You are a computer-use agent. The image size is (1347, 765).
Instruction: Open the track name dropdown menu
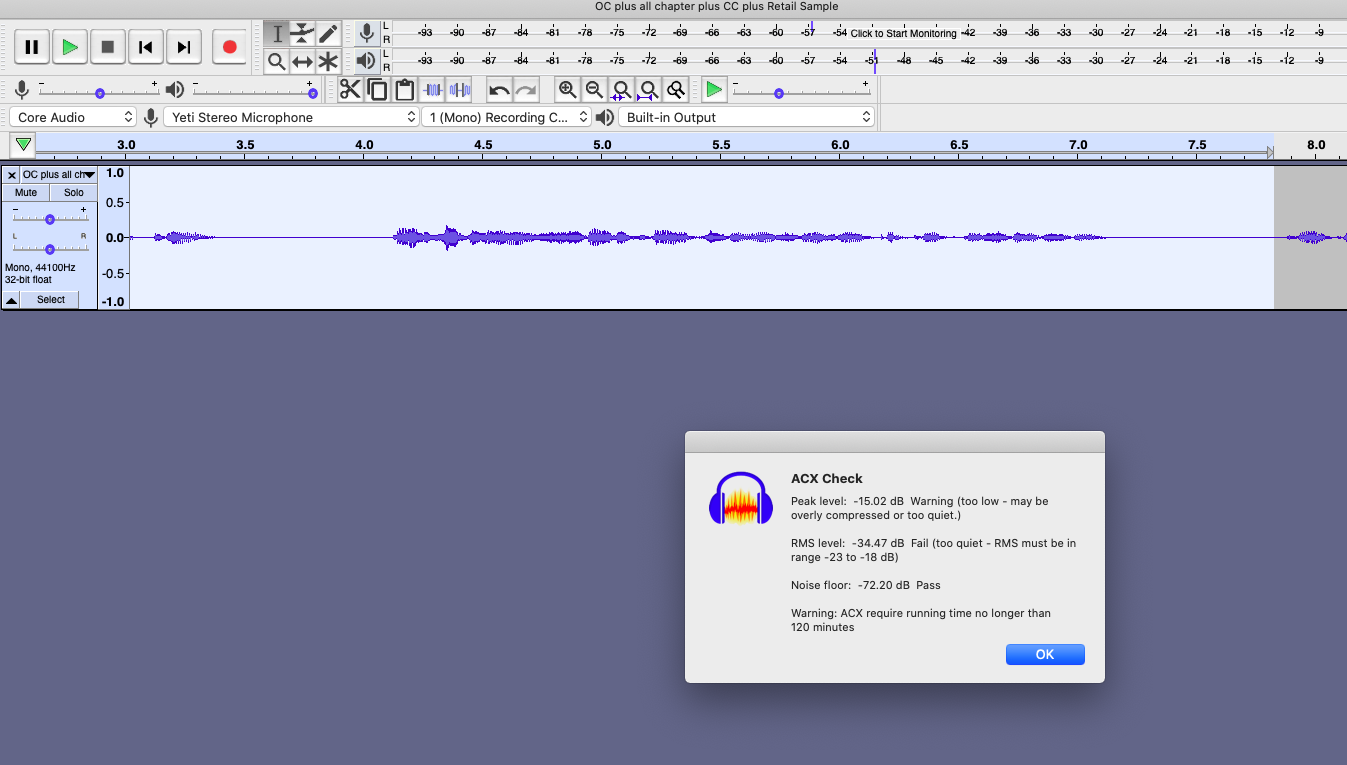tap(59, 175)
